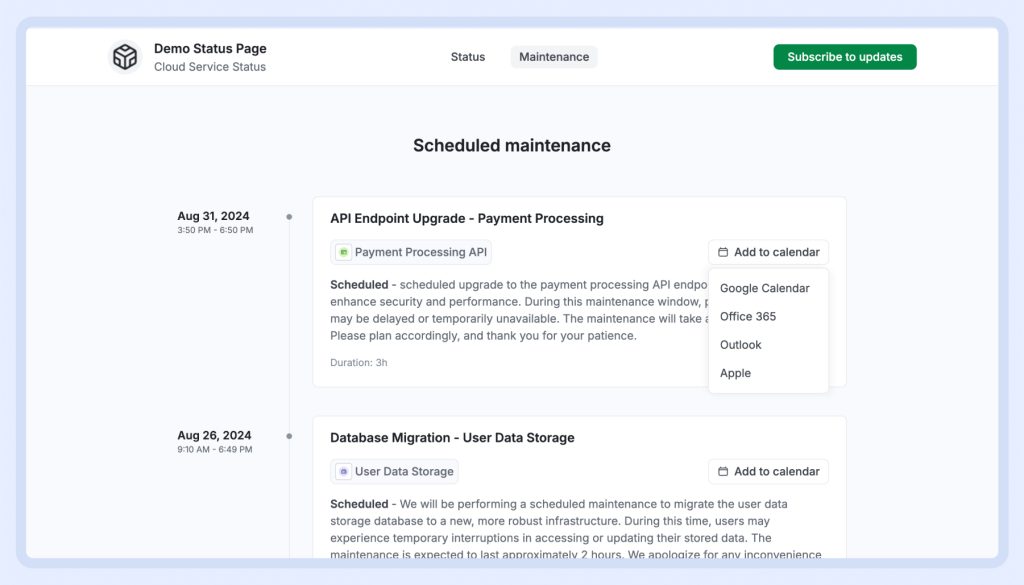Click the Aug 26 timeline dot

(289, 436)
